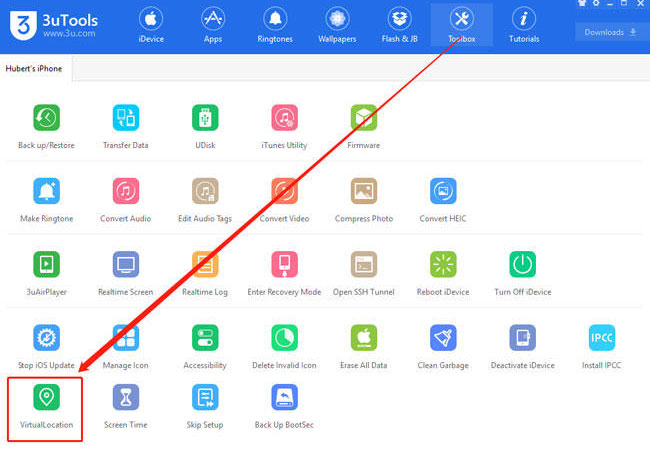
Task: Open the Wallpapers section
Action: click(337, 25)
